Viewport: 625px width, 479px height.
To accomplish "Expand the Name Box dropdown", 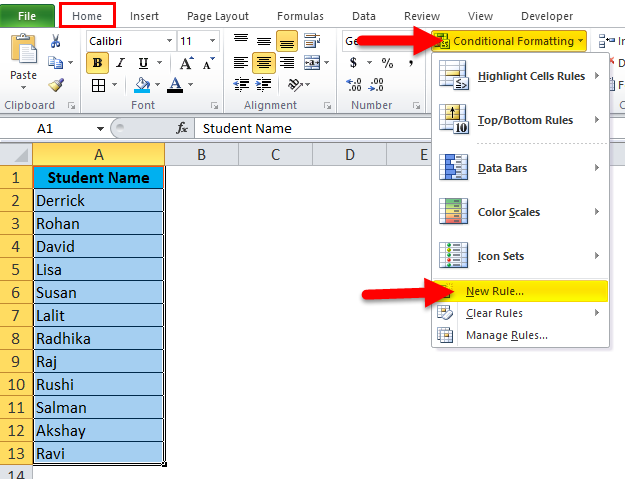I will click(x=100, y=129).
